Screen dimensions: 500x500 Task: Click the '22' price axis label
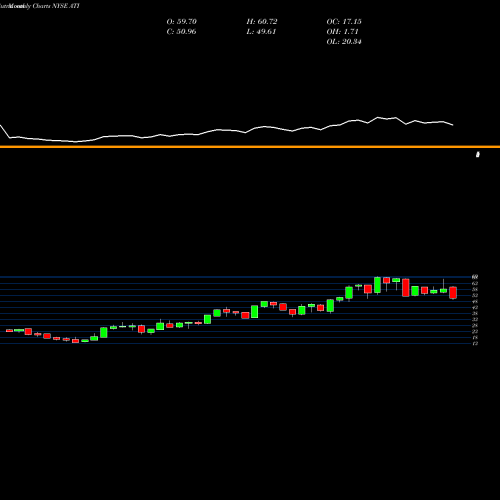pos(475,331)
